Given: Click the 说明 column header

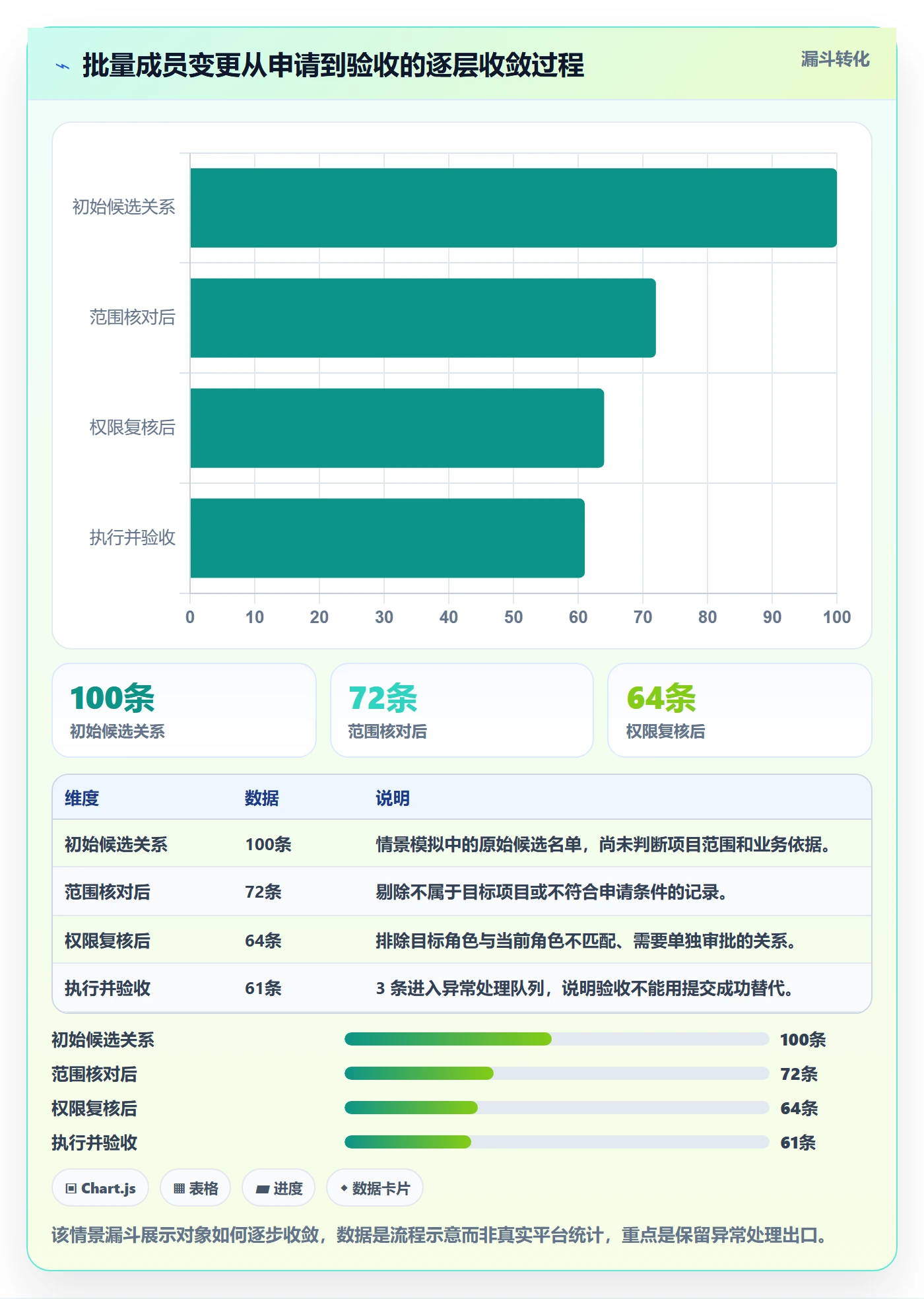Looking at the screenshot, I should click(x=393, y=798).
